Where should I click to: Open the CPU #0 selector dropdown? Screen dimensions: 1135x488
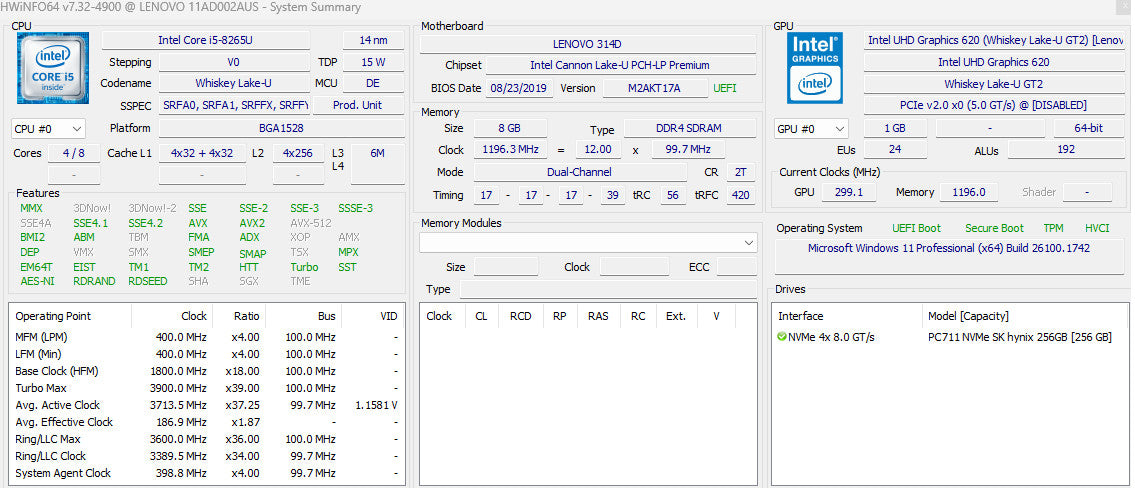point(48,129)
